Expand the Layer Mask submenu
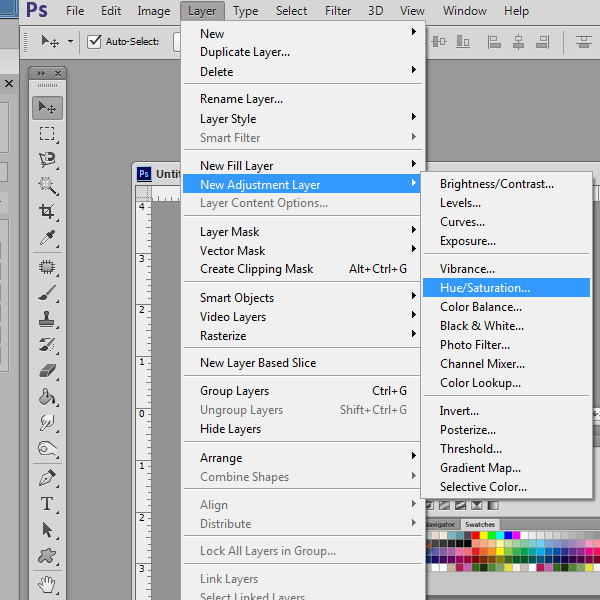This screenshot has height=600, width=600. [414, 230]
